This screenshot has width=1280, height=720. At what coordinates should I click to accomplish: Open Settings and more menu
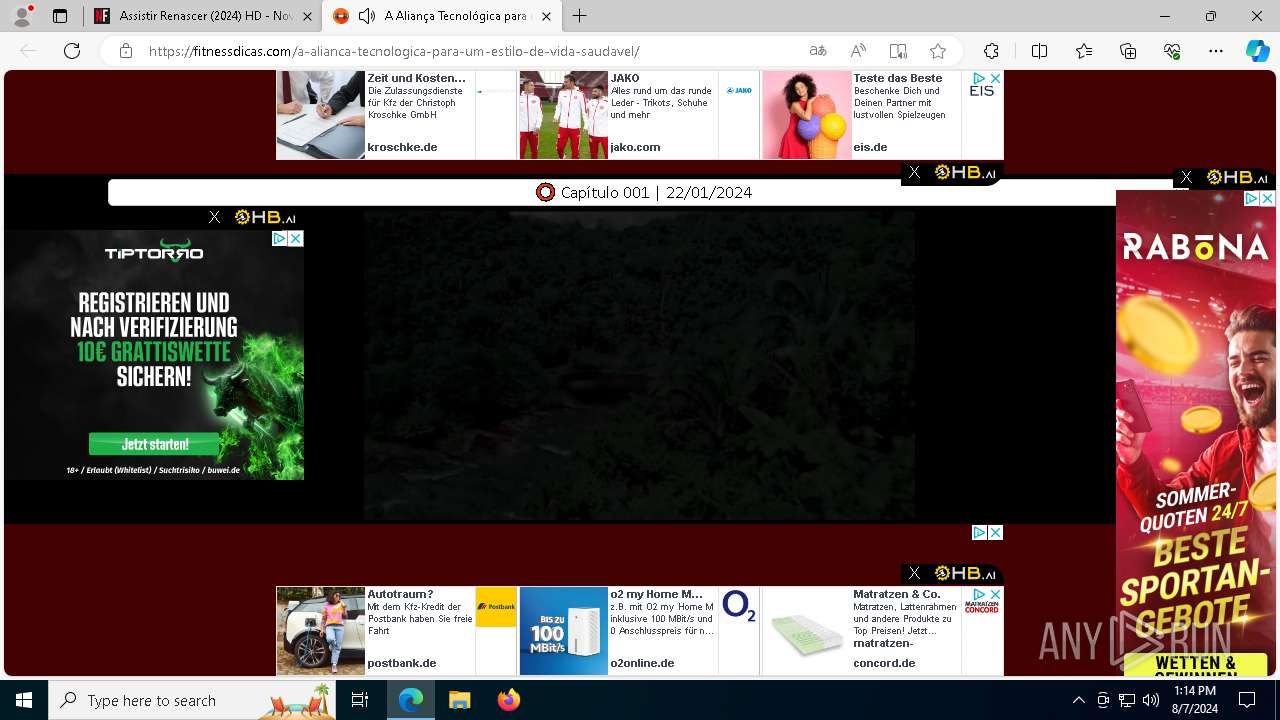tap(1216, 51)
